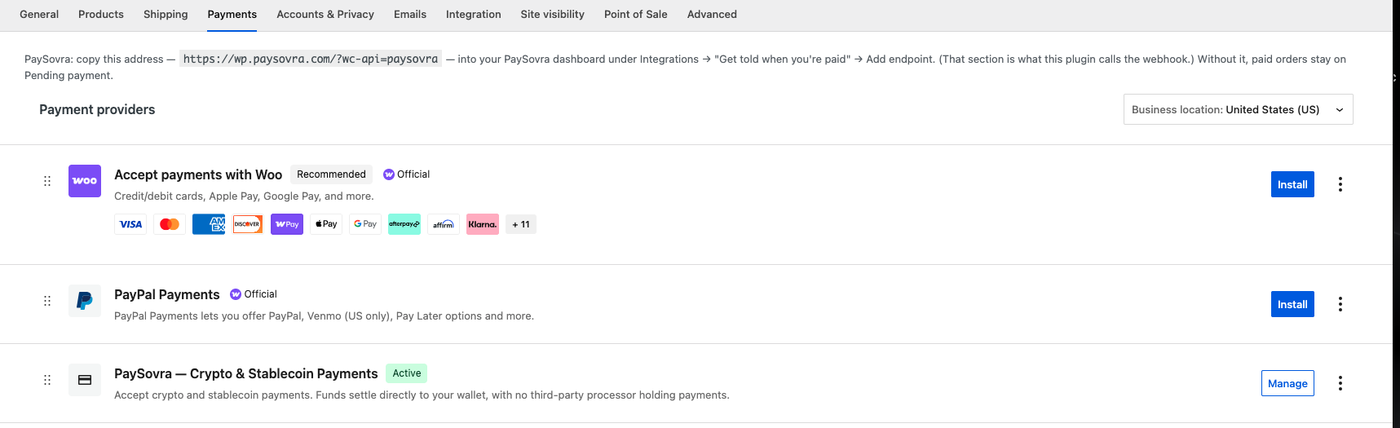Expand the +11 more payment methods badge
1400x428 pixels.
(x=521, y=225)
